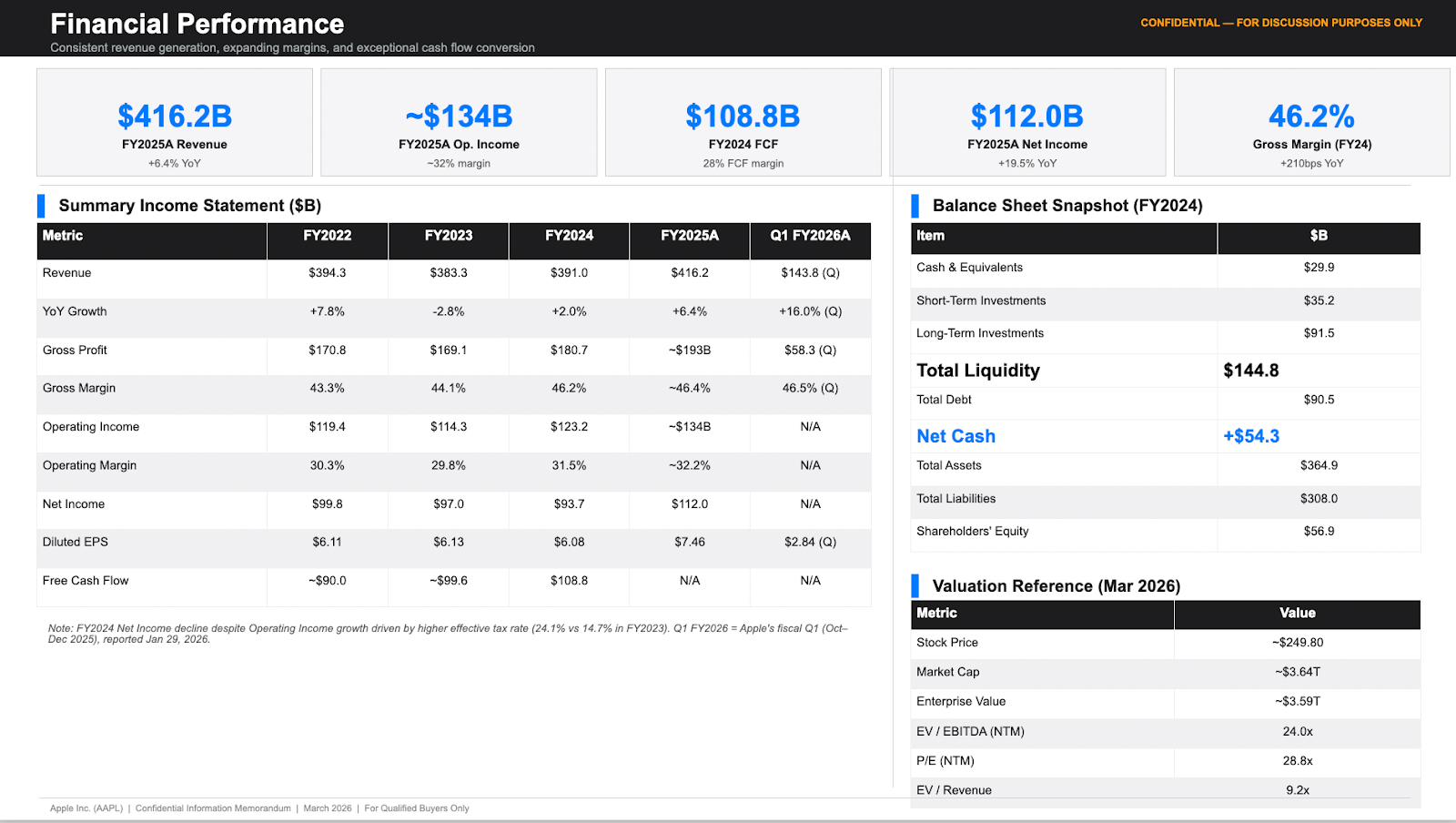Select the Net Cash +$54.3 value
Screen dimensions: 1456x823
[1254, 436]
